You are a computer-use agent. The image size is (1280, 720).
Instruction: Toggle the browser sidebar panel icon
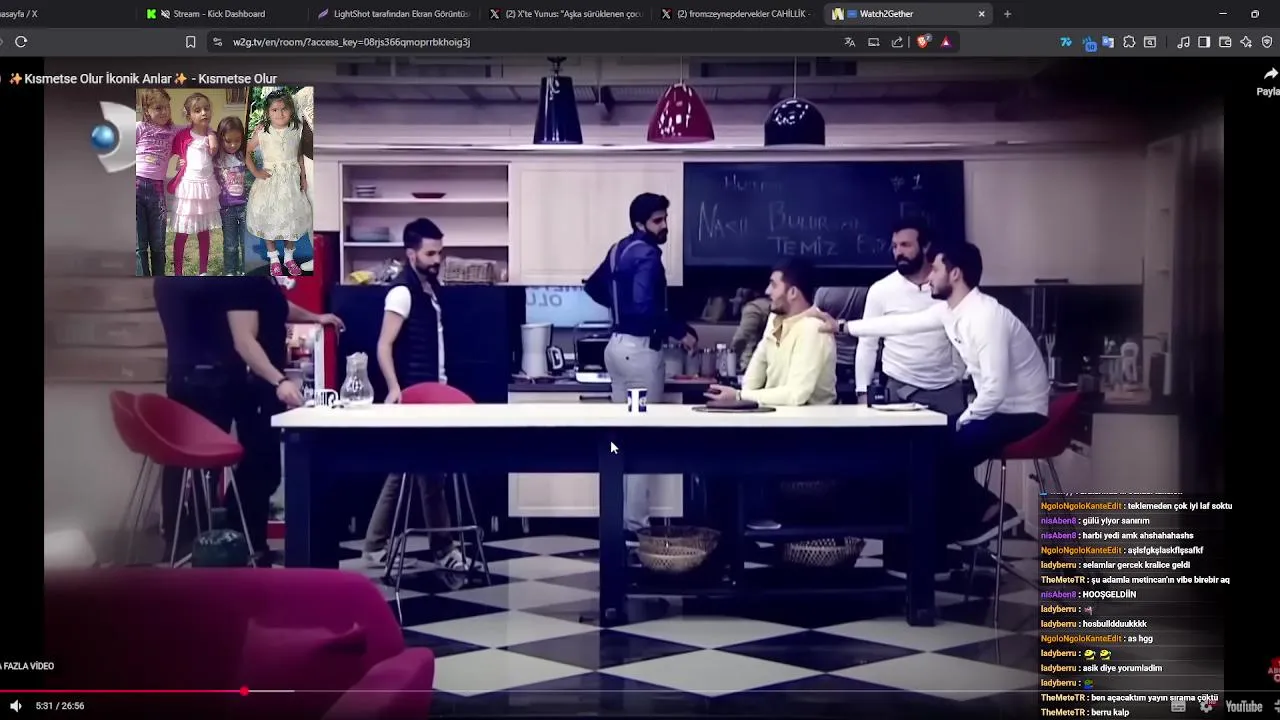(x=1204, y=42)
